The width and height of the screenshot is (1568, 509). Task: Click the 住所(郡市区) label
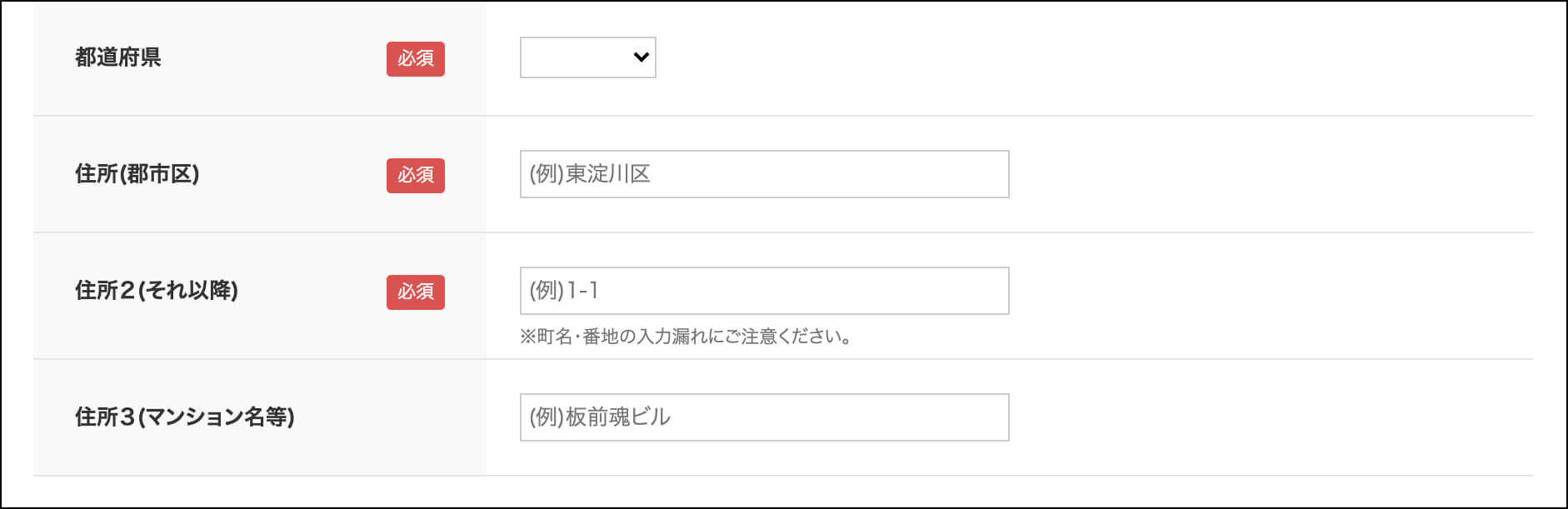pos(137,174)
